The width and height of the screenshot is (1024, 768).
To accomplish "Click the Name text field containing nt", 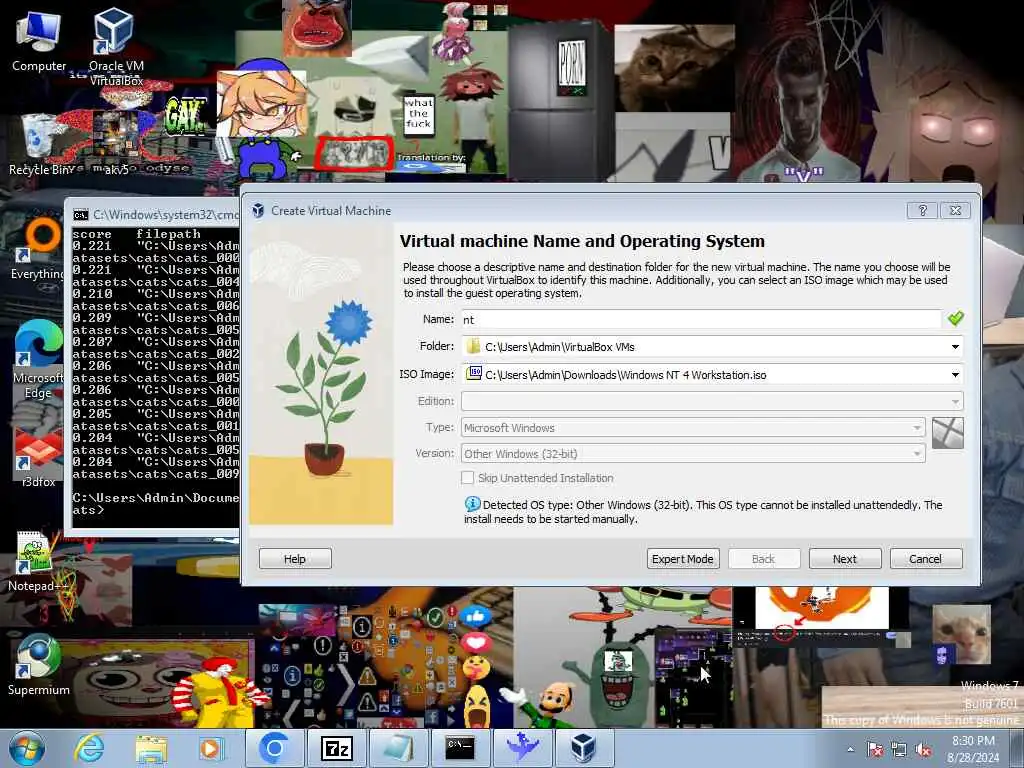I will click(701, 319).
